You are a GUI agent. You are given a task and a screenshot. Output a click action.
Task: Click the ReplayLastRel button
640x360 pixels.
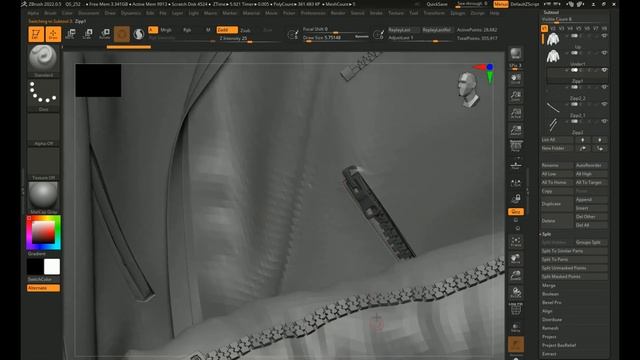[437, 30]
